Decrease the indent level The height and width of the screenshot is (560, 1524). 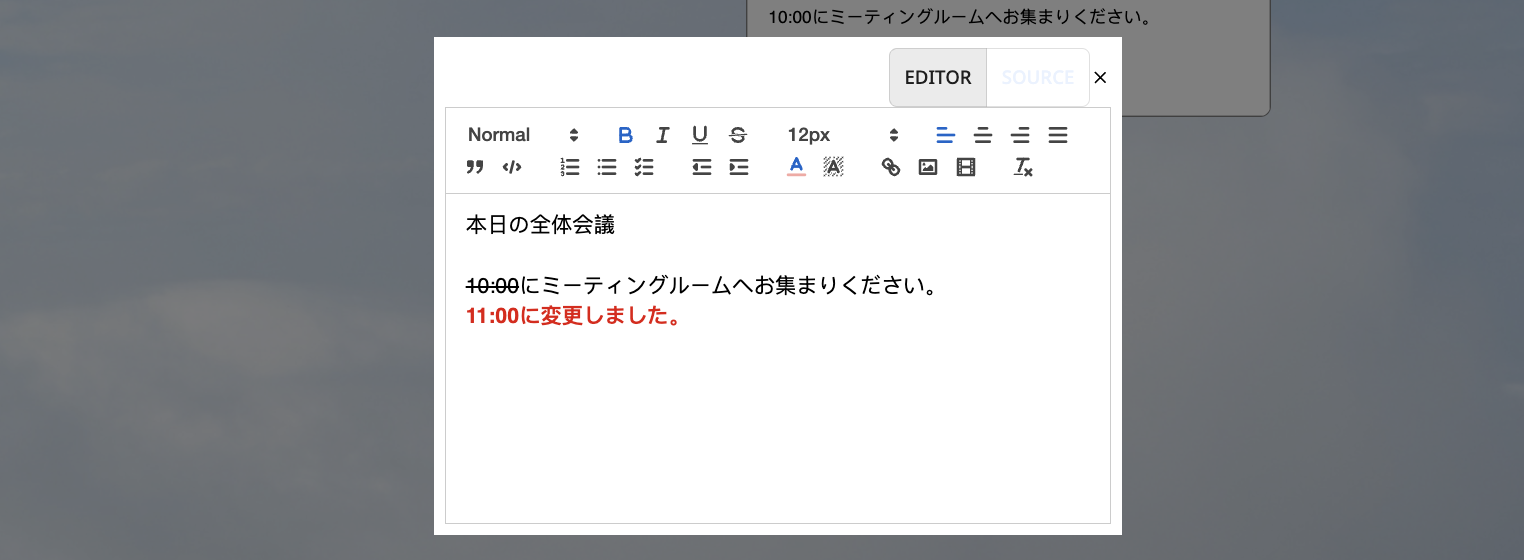(702, 167)
